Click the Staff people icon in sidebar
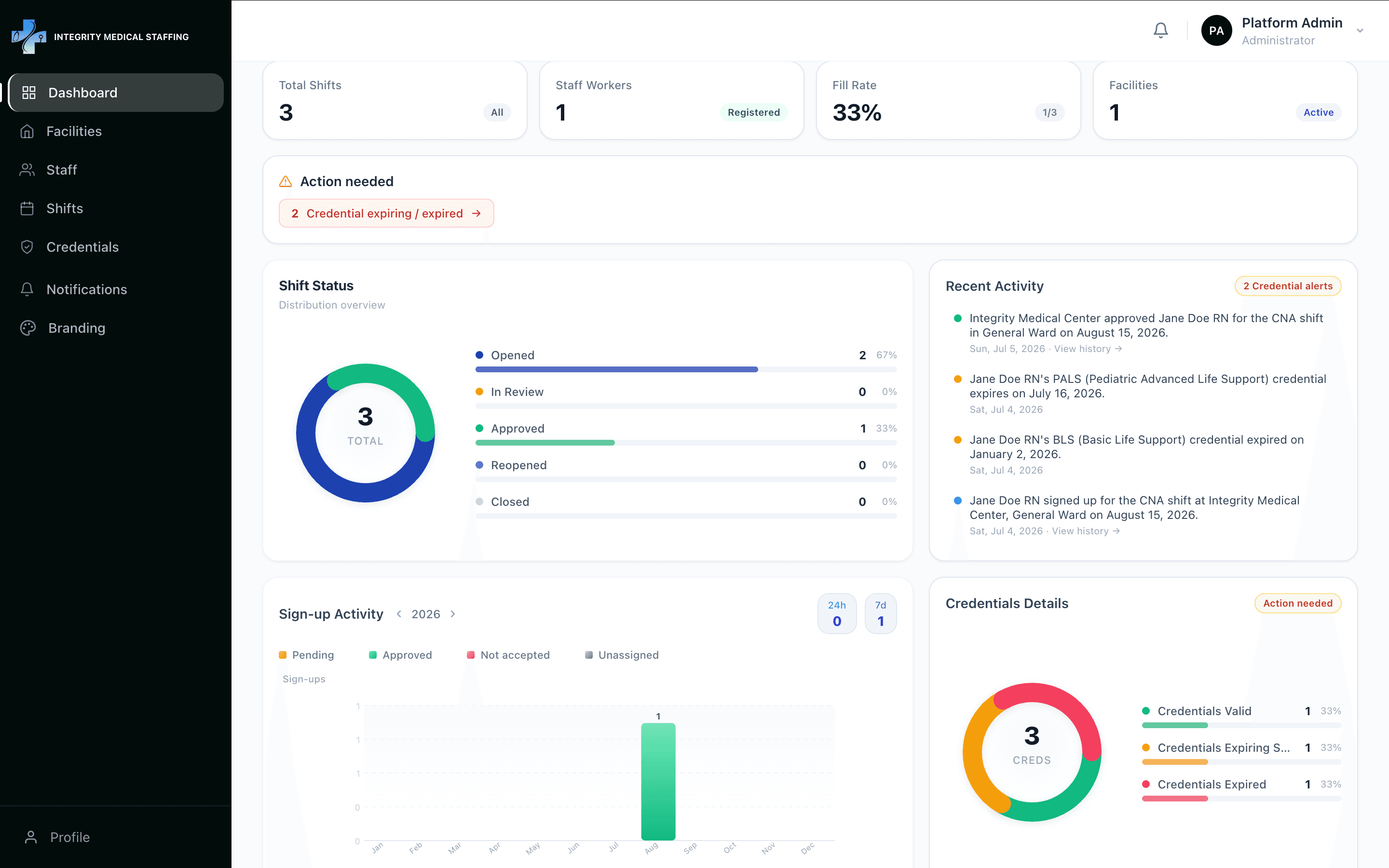The image size is (1389, 868). coord(27,170)
